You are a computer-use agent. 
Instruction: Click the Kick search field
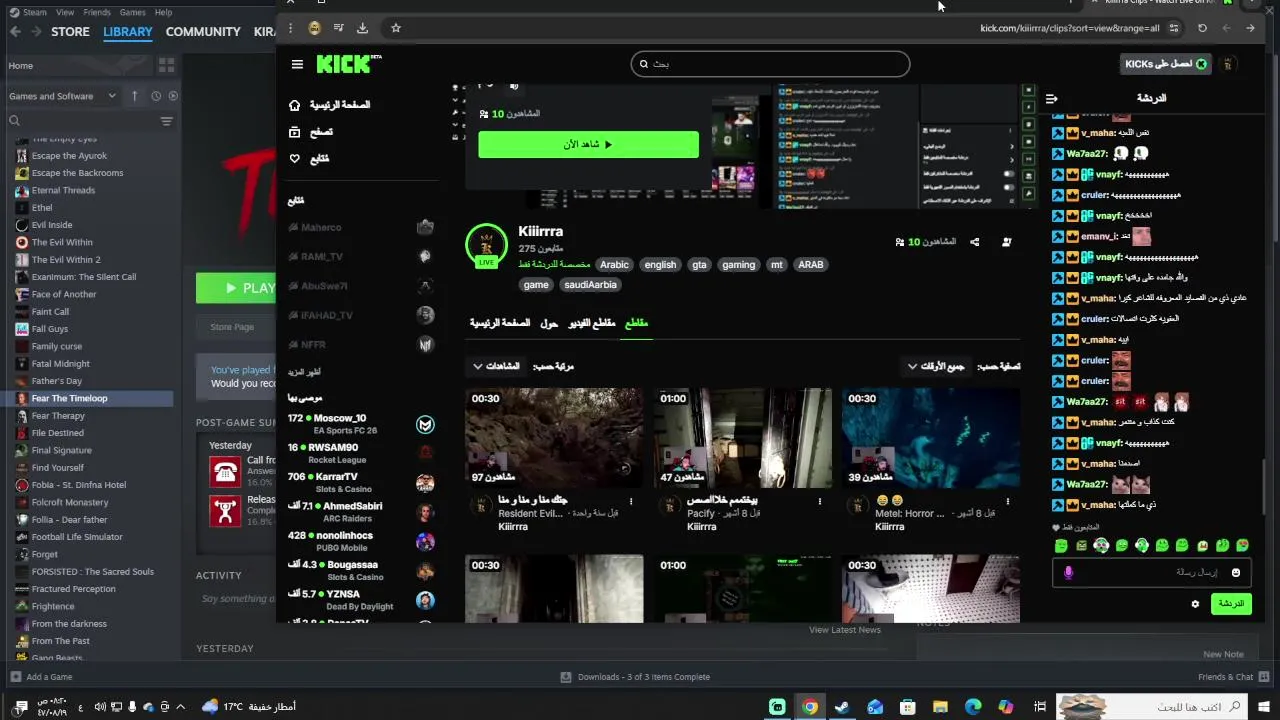(770, 64)
